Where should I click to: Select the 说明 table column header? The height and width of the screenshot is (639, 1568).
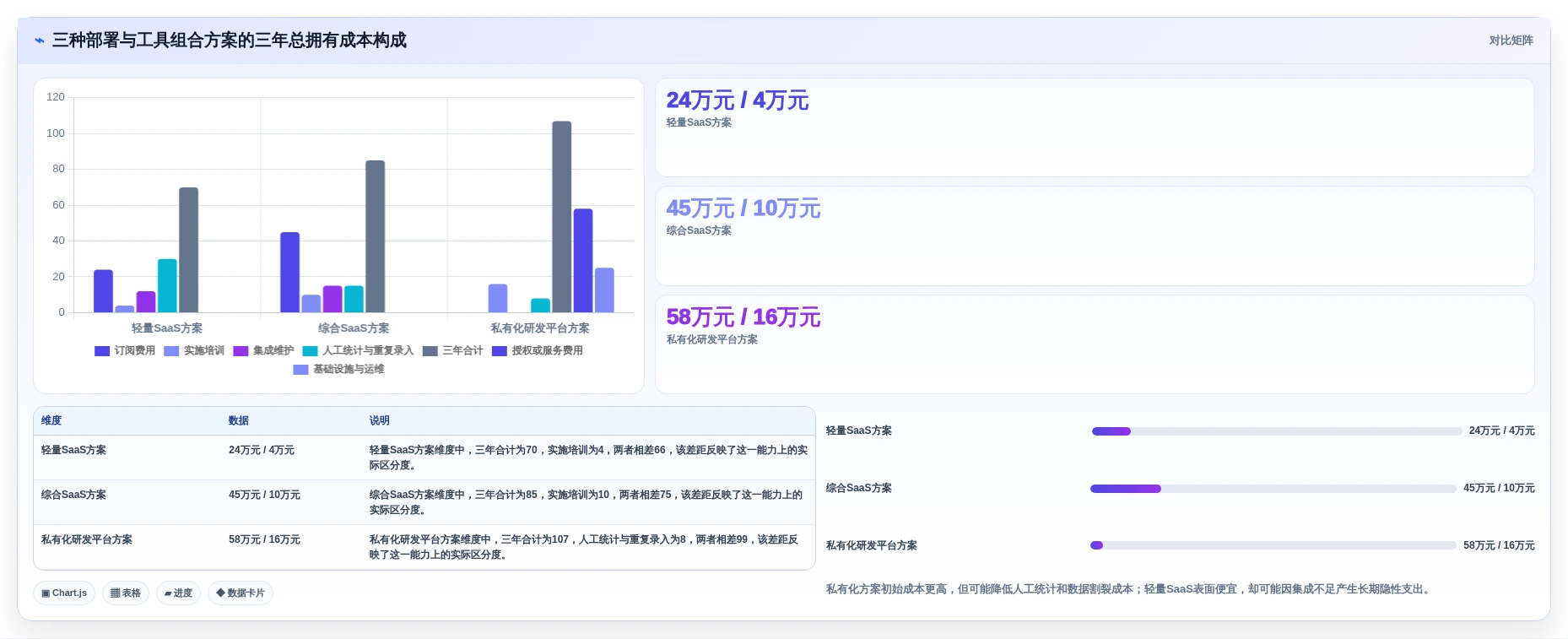click(x=380, y=420)
